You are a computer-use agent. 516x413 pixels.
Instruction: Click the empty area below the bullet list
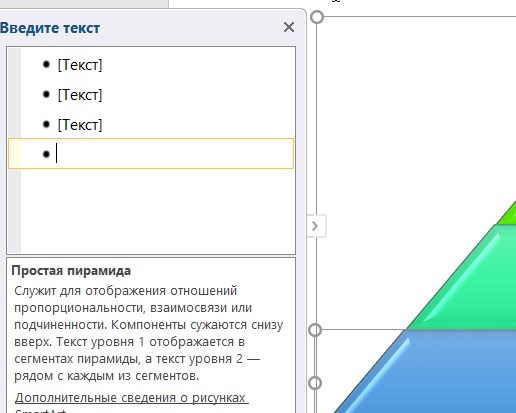[x=158, y=210]
